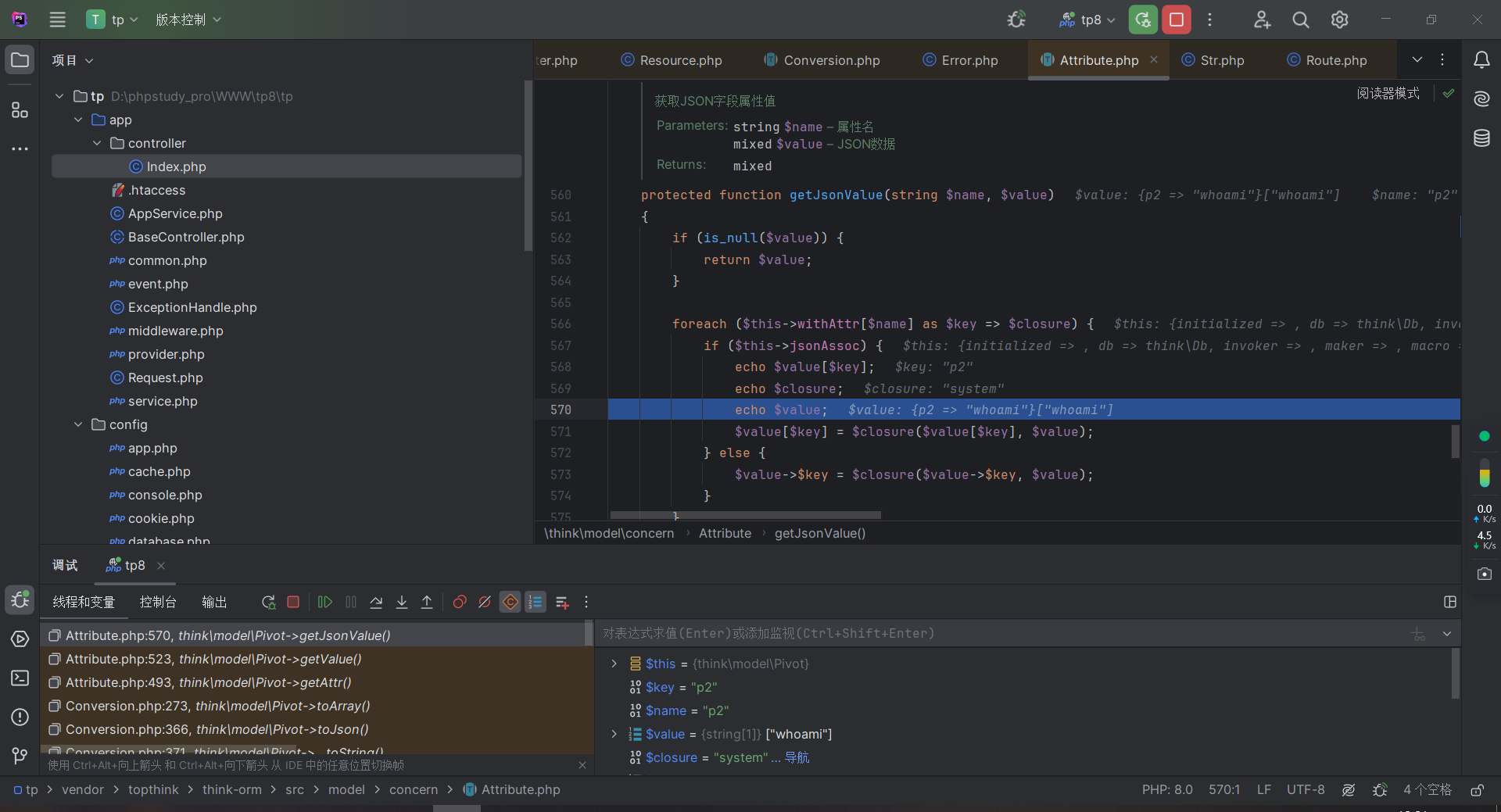Click Resume Program in the debug toolbar
This screenshot has width=1501, height=812.
coord(325,602)
